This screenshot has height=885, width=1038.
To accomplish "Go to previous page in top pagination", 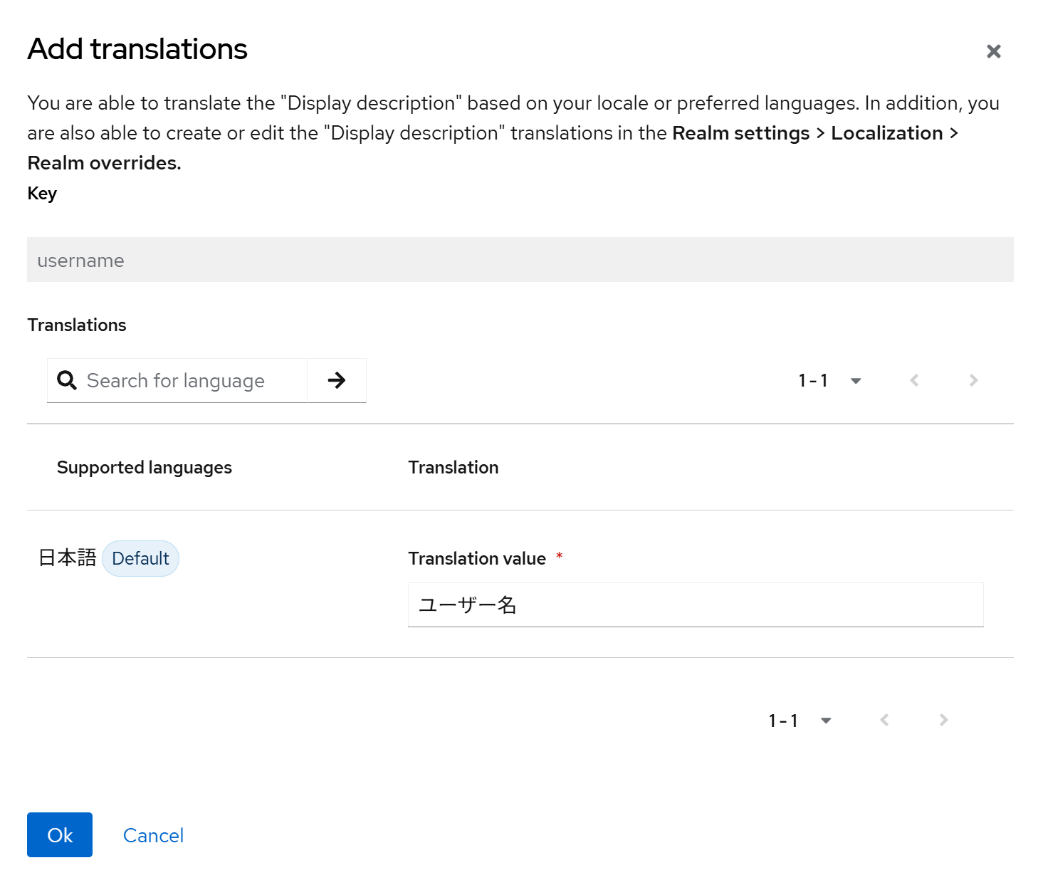I will pos(914,381).
